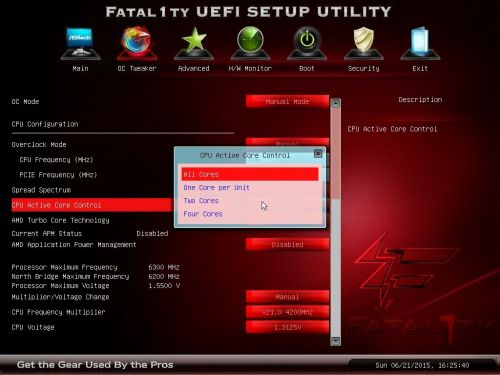
Task: Select the Spread Spectrum row
Action: [41, 190]
